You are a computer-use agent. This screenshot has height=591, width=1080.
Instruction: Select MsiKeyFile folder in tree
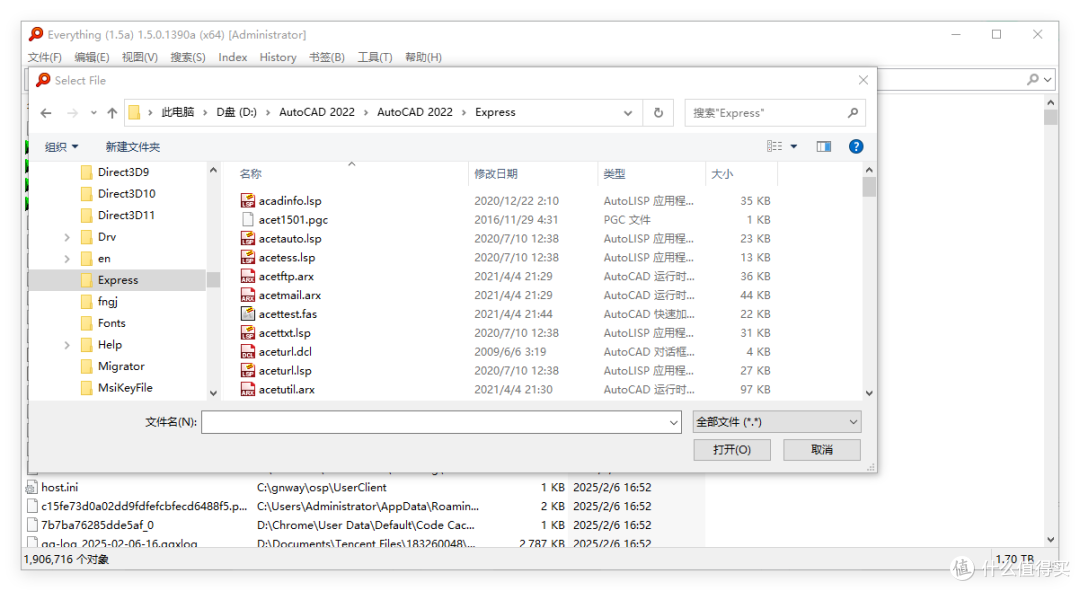point(125,388)
